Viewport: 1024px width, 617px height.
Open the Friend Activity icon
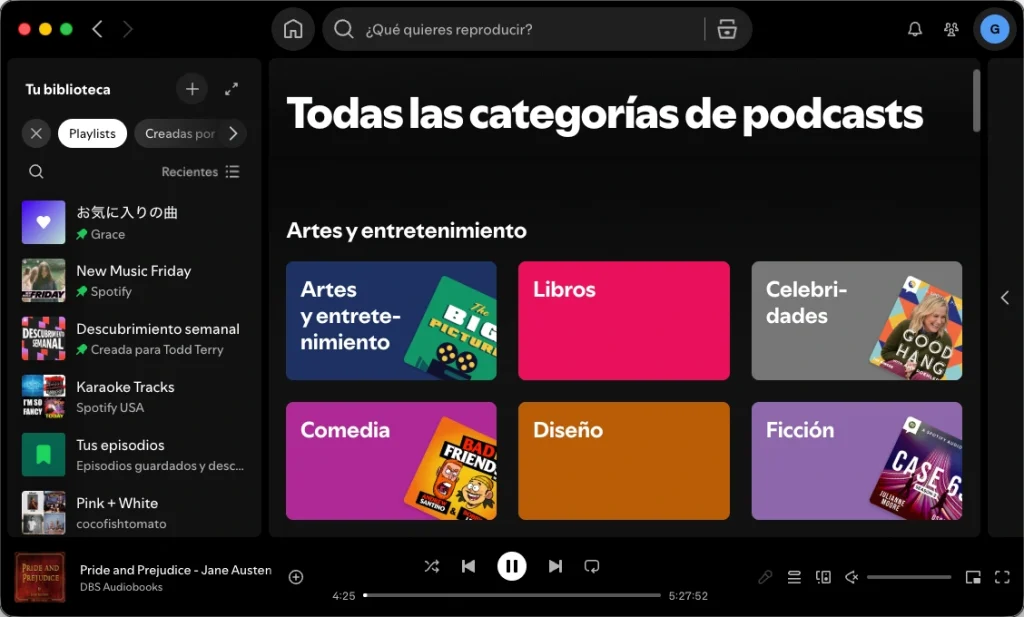pyautogui.click(x=951, y=29)
